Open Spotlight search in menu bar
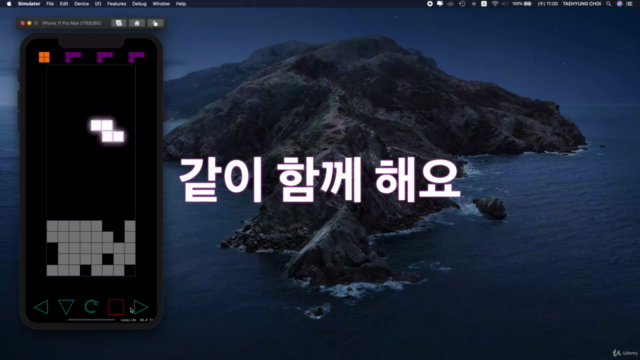This screenshot has height=360, width=640. point(609,4)
